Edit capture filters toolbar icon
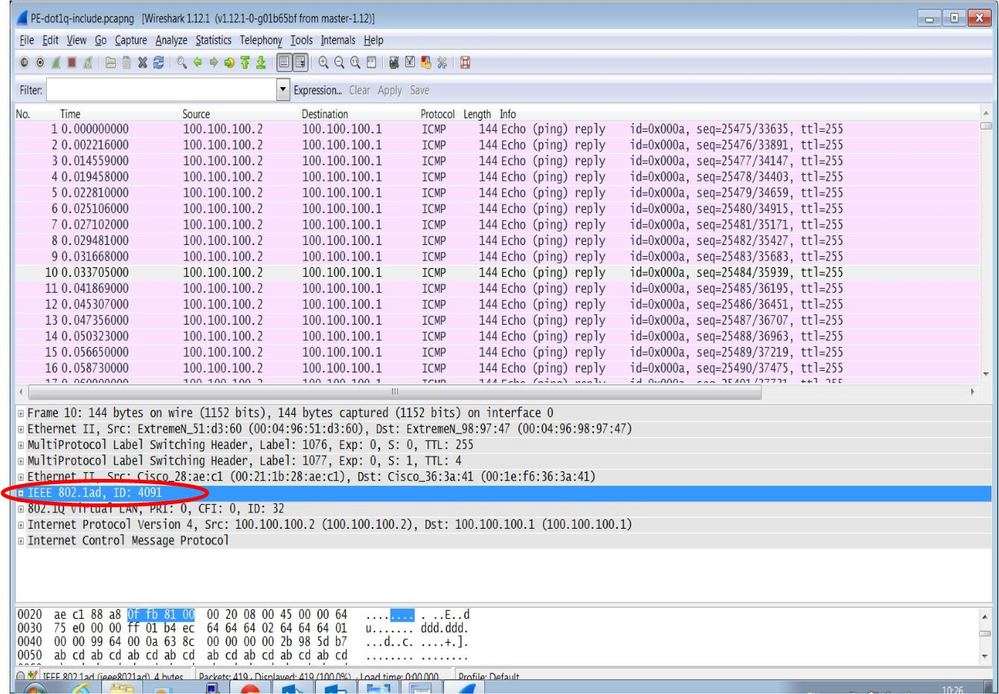This screenshot has height=694, width=999. [x=394, y=62]
